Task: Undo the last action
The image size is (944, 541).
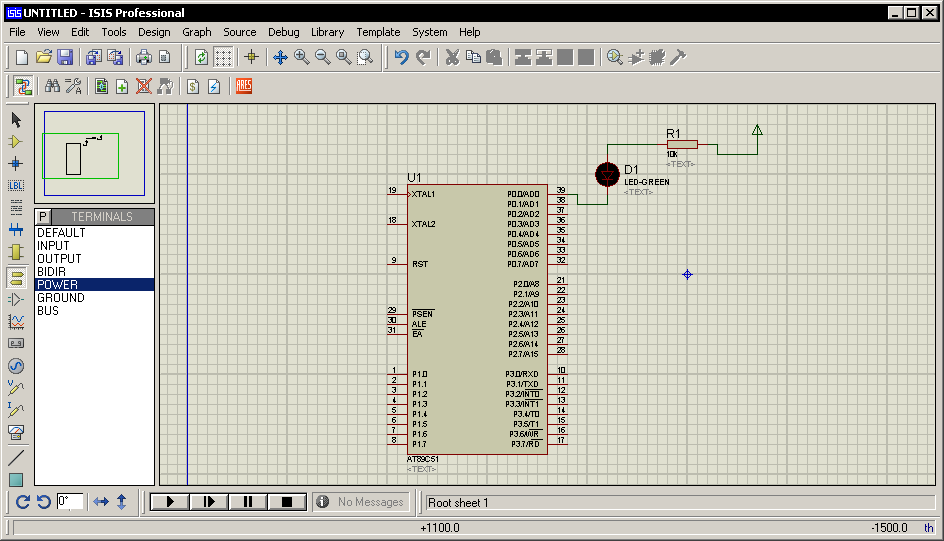Action: pyautogui.click(x=402, y=57)
